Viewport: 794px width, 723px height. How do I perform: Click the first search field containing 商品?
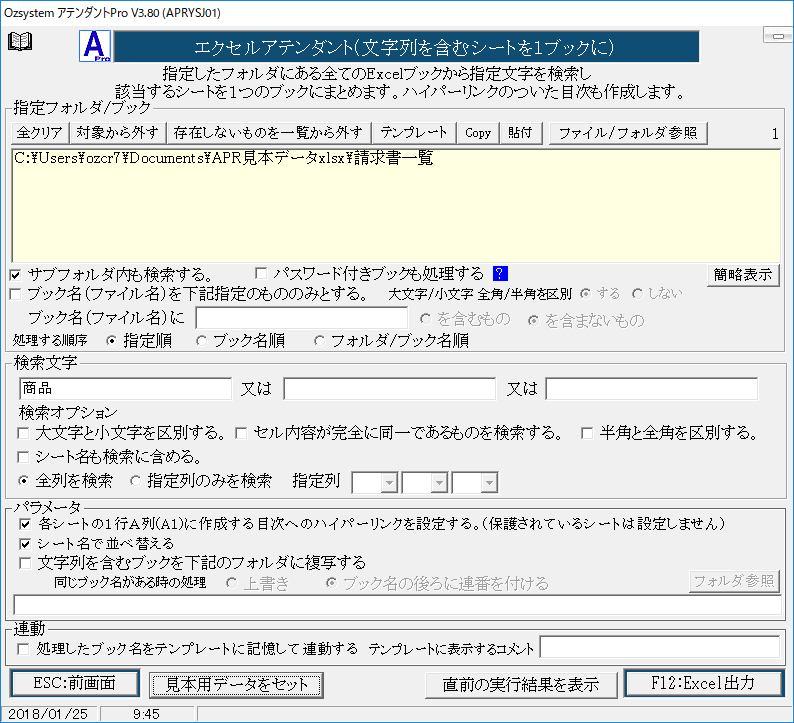click(x=125, y=388)
